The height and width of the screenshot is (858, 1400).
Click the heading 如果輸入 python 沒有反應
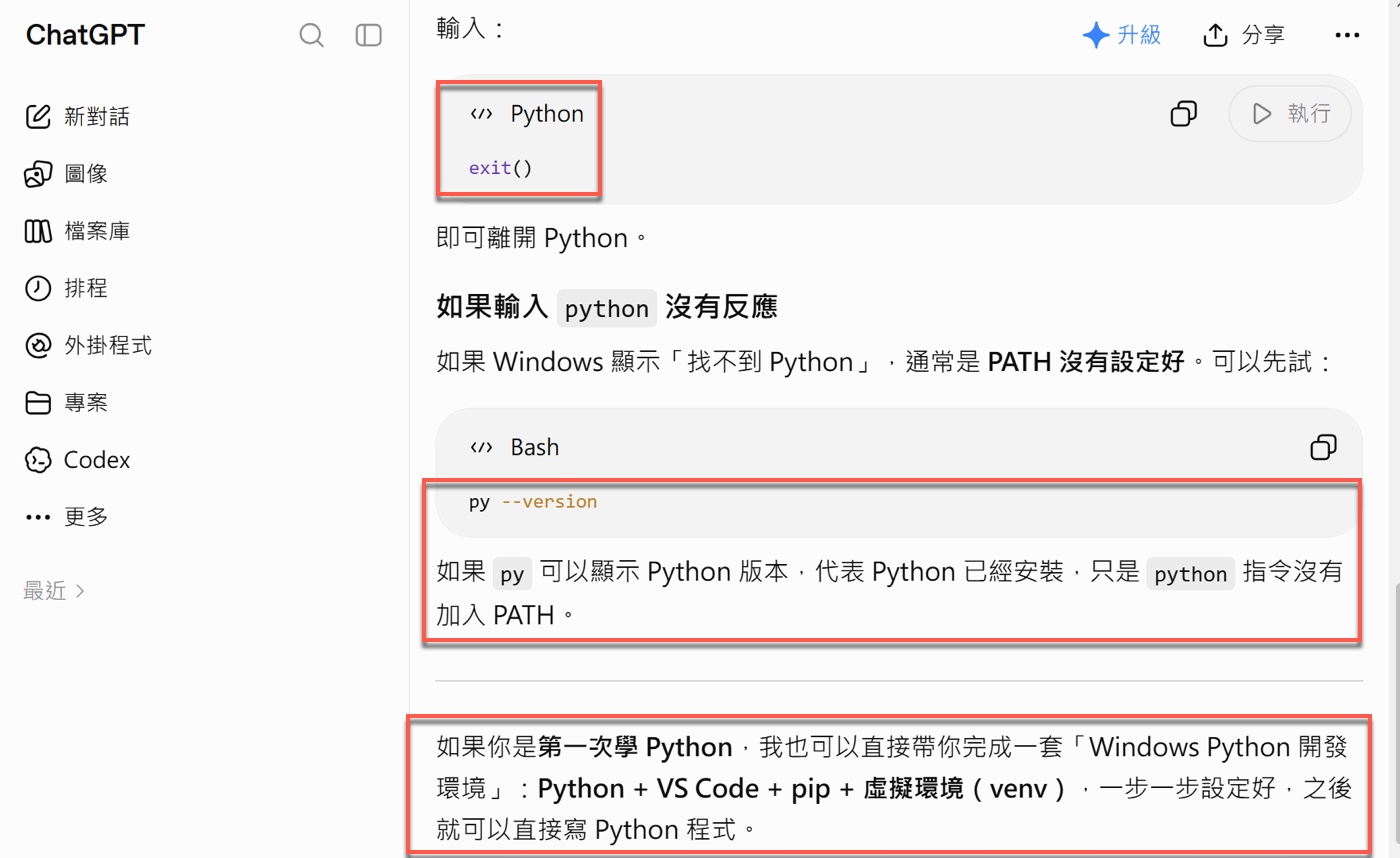click(x=607, y=306)
